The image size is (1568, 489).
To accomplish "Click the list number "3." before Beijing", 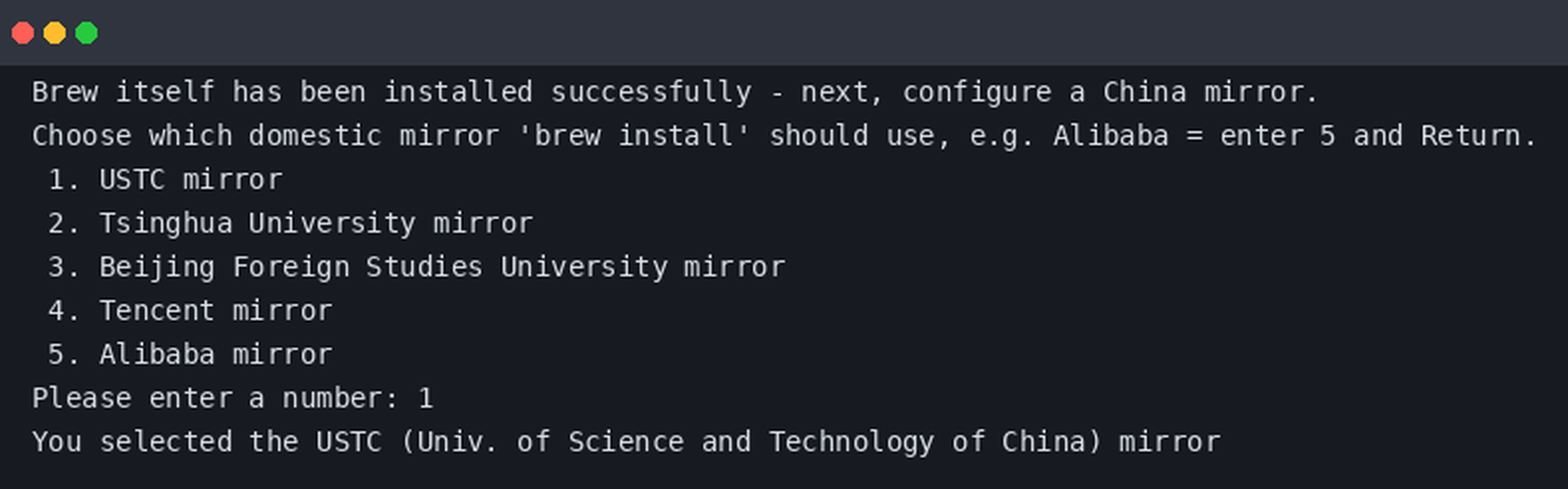I will pos(64,266).
